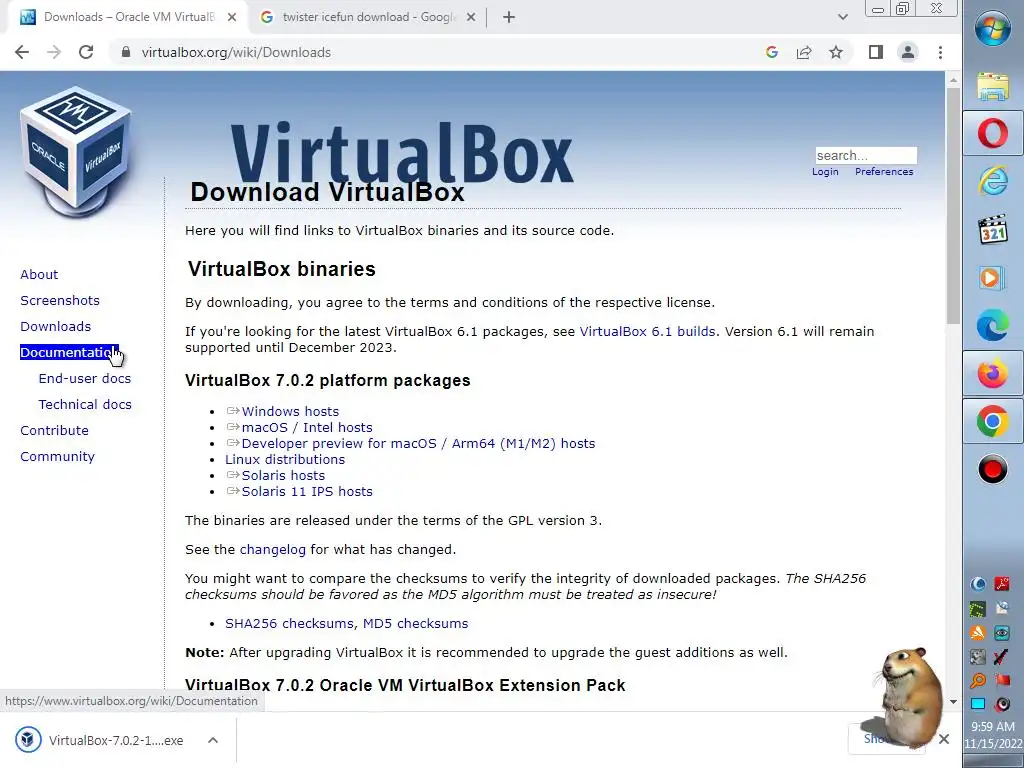Open the Downloads sidebar link
The width and height of the screenshot is (1024, 768).
(x=56, y=327)
